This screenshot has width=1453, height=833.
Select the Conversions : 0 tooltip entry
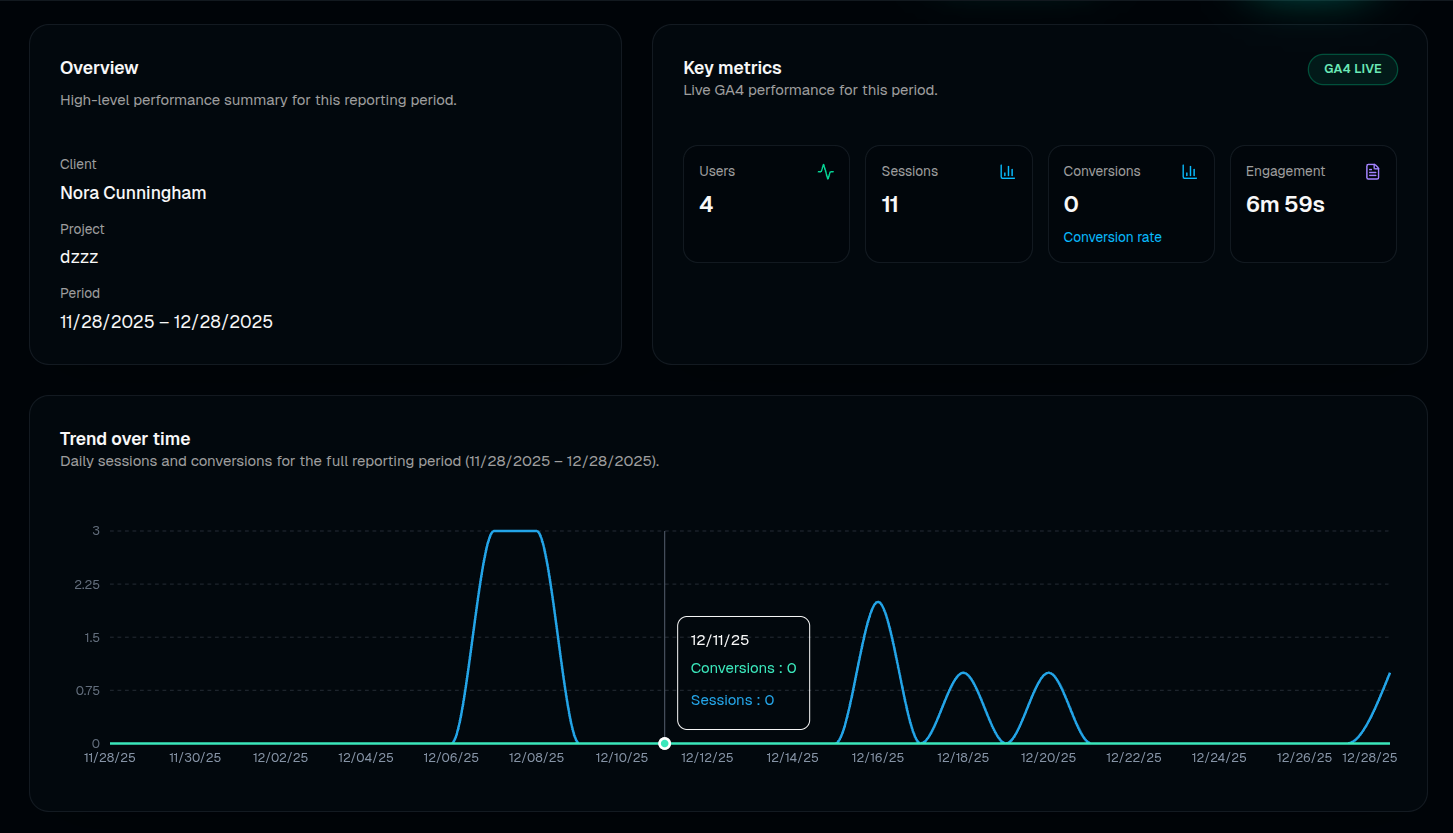(x=743, y=668)
